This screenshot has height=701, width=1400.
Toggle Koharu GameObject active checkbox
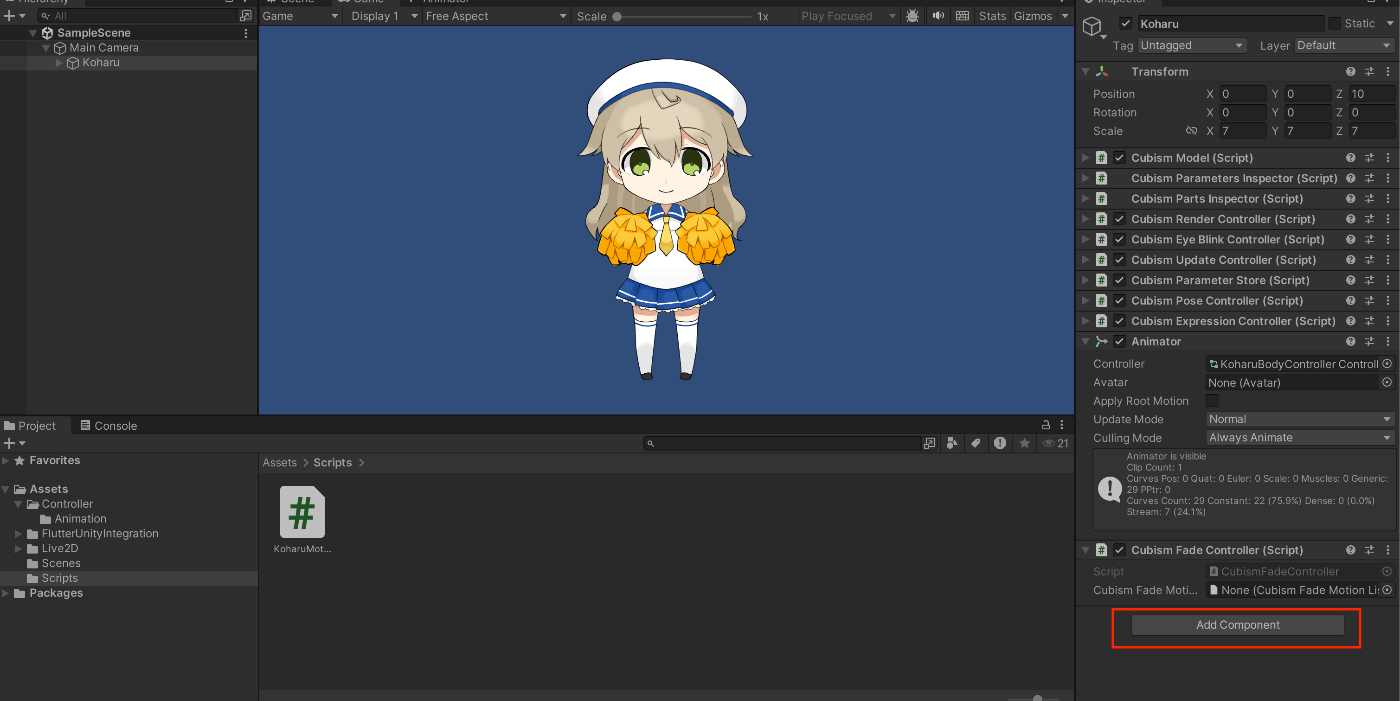click(1126, 23)
